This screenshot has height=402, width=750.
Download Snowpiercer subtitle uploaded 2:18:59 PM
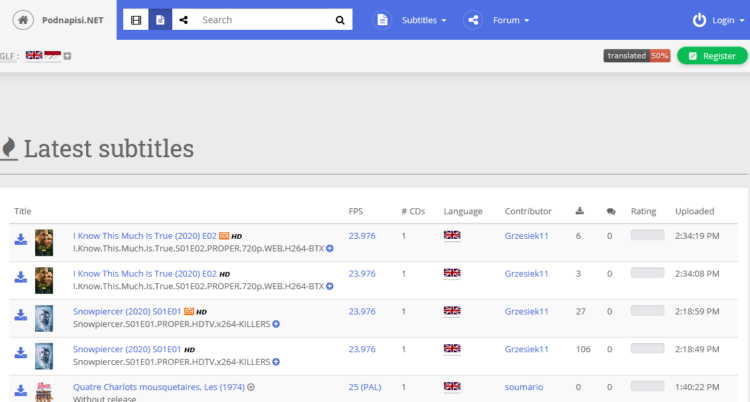(x=21, y=315)
